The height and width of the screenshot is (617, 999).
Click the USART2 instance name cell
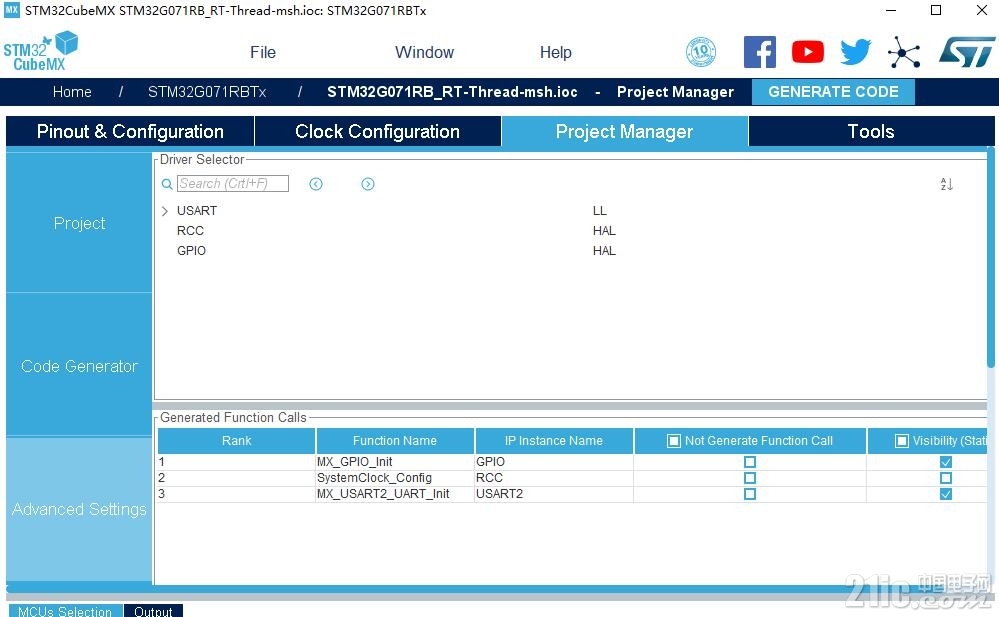click(554, 494)
